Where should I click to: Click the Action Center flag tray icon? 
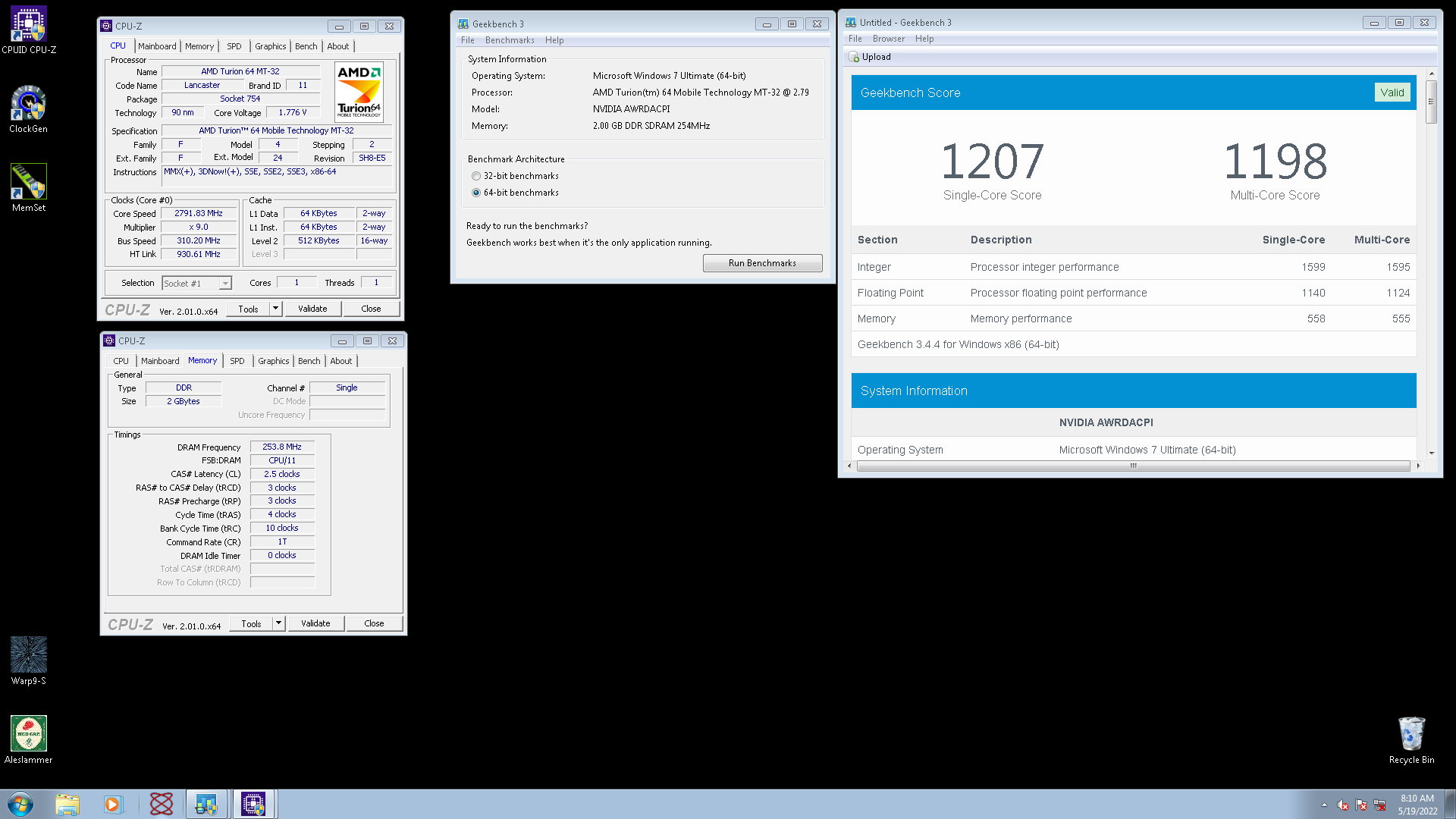point(1361,805)
